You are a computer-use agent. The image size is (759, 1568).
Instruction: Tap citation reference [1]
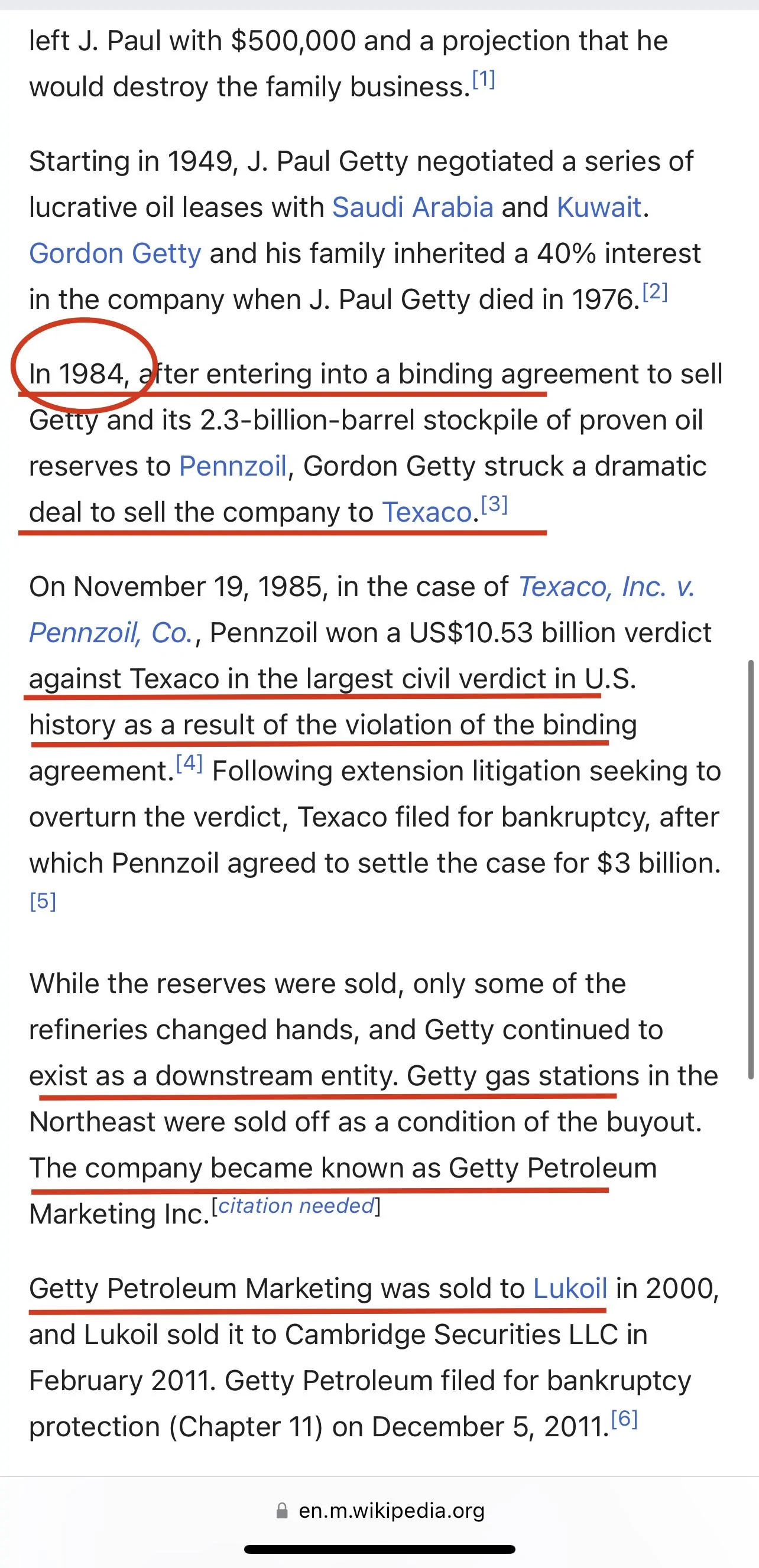[484, 79]
